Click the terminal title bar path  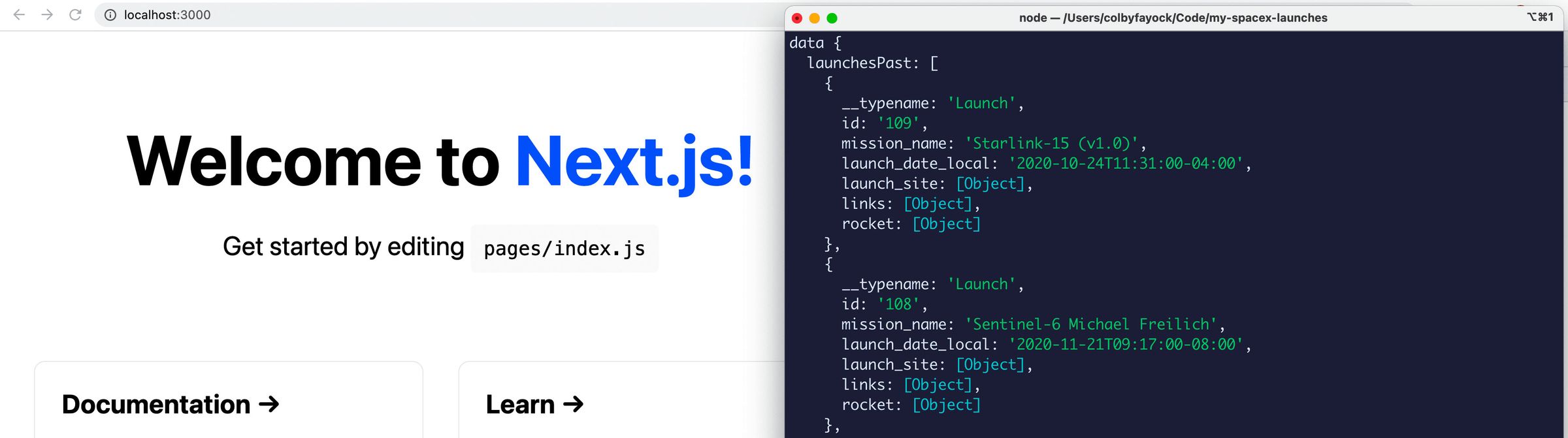(1173, 18)
